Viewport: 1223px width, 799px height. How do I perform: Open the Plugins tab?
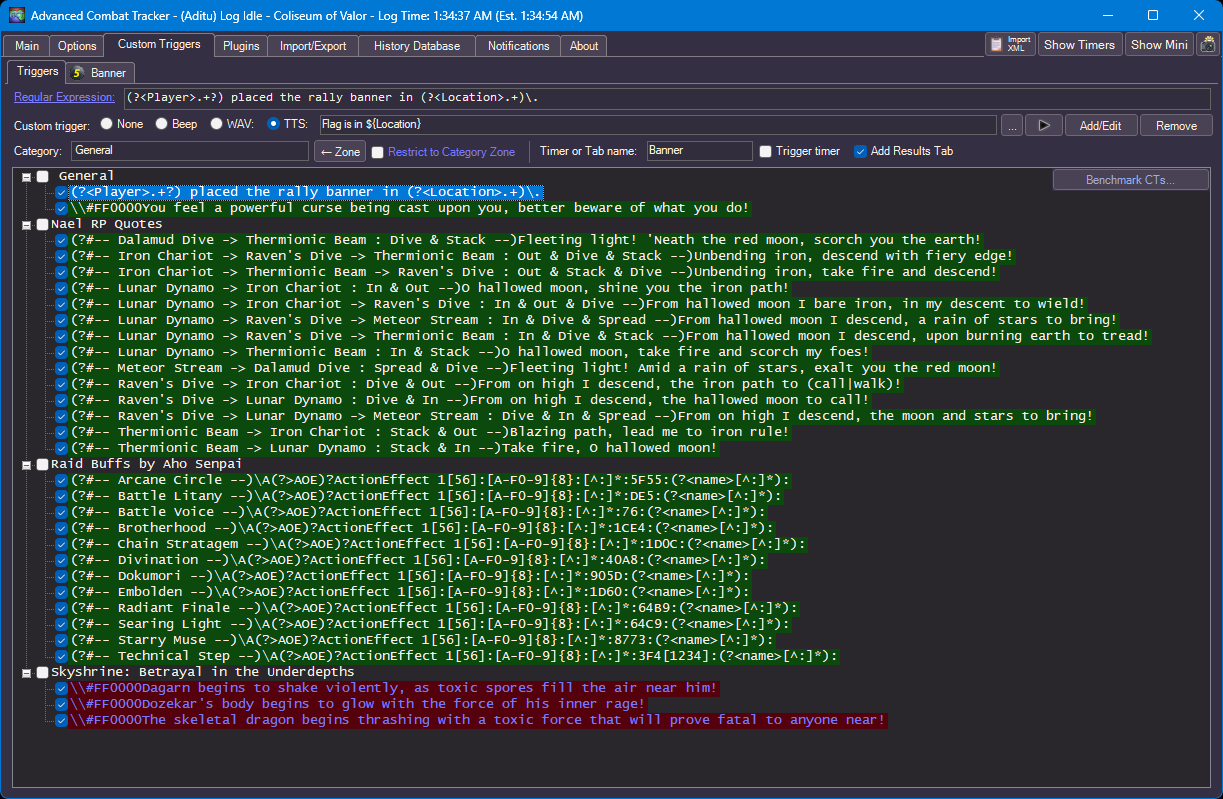[241, 46]
